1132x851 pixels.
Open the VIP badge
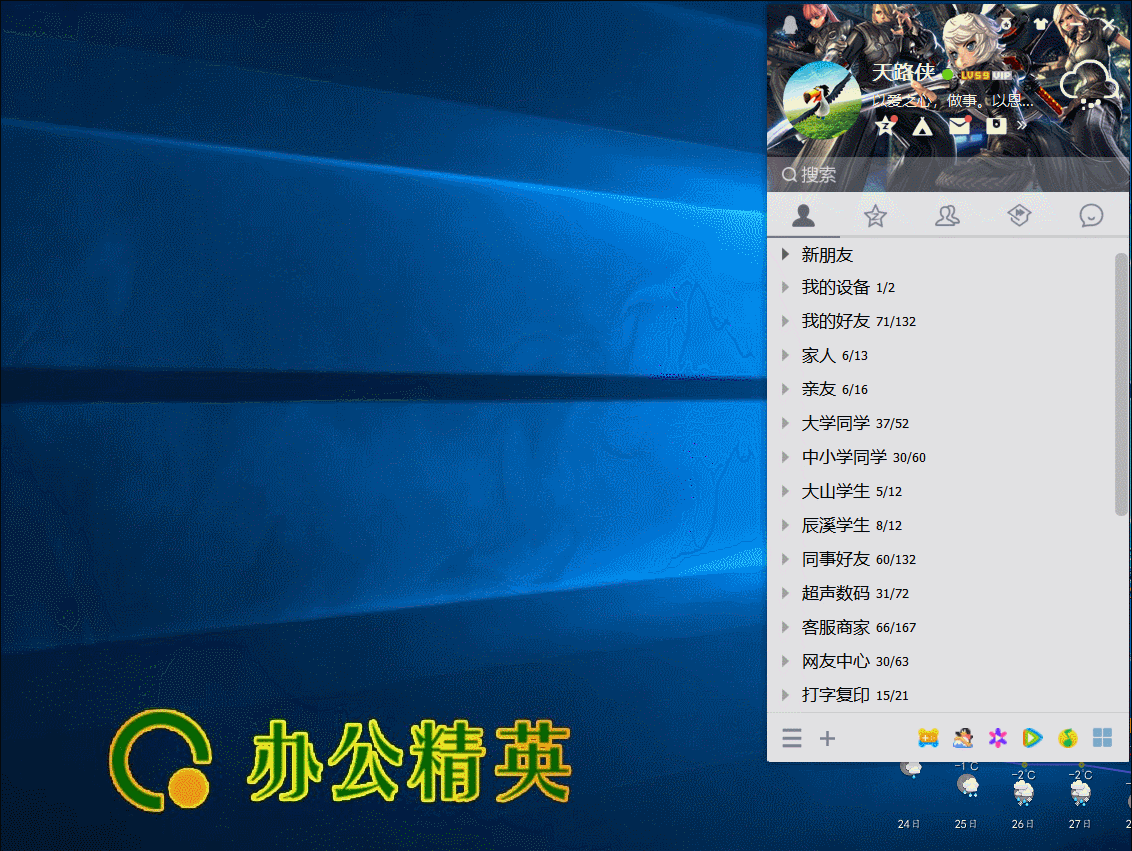(x=1002, y=75)
